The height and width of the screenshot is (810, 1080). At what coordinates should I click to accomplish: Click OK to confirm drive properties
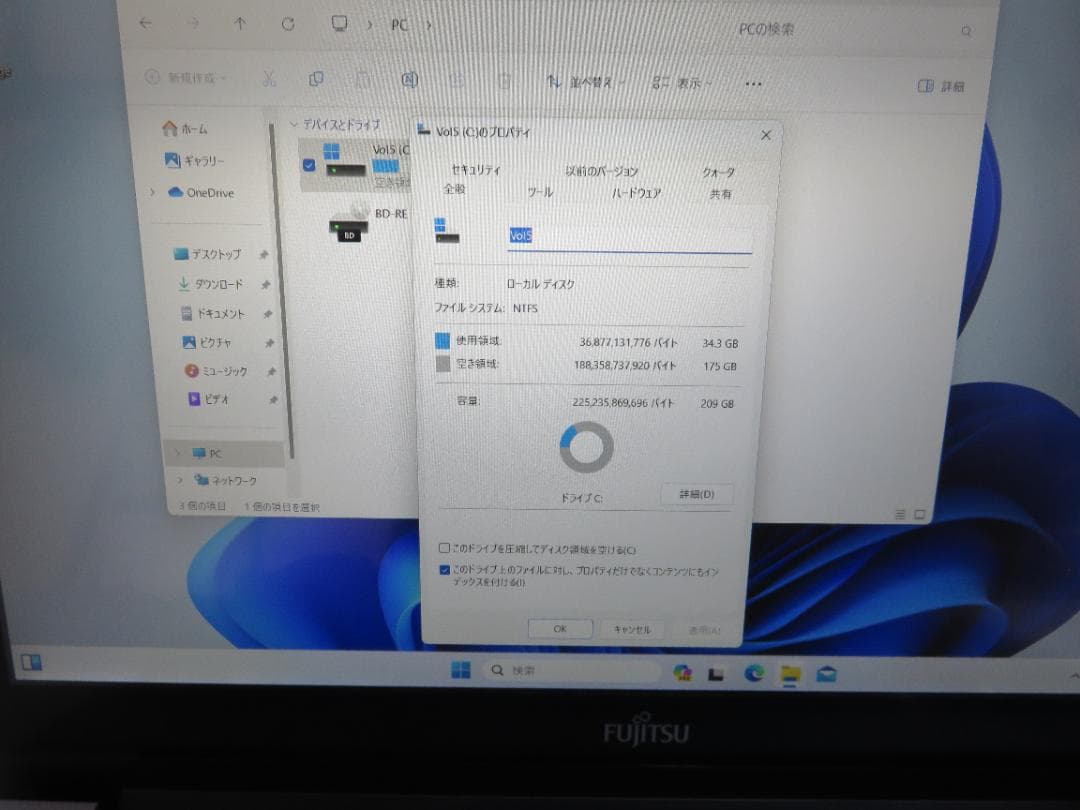(x=559, y=628)
